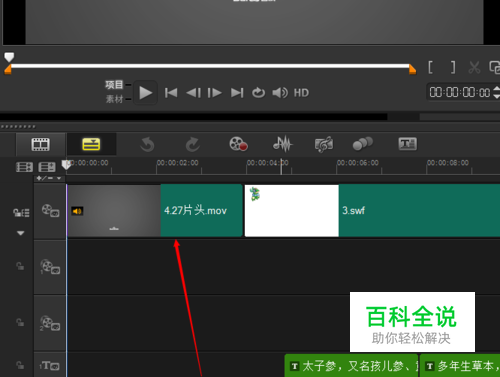The image size is (500, 377).
Task: Toggle ripple lock on Overlay track 2
Action: click(x=20, y=322)
